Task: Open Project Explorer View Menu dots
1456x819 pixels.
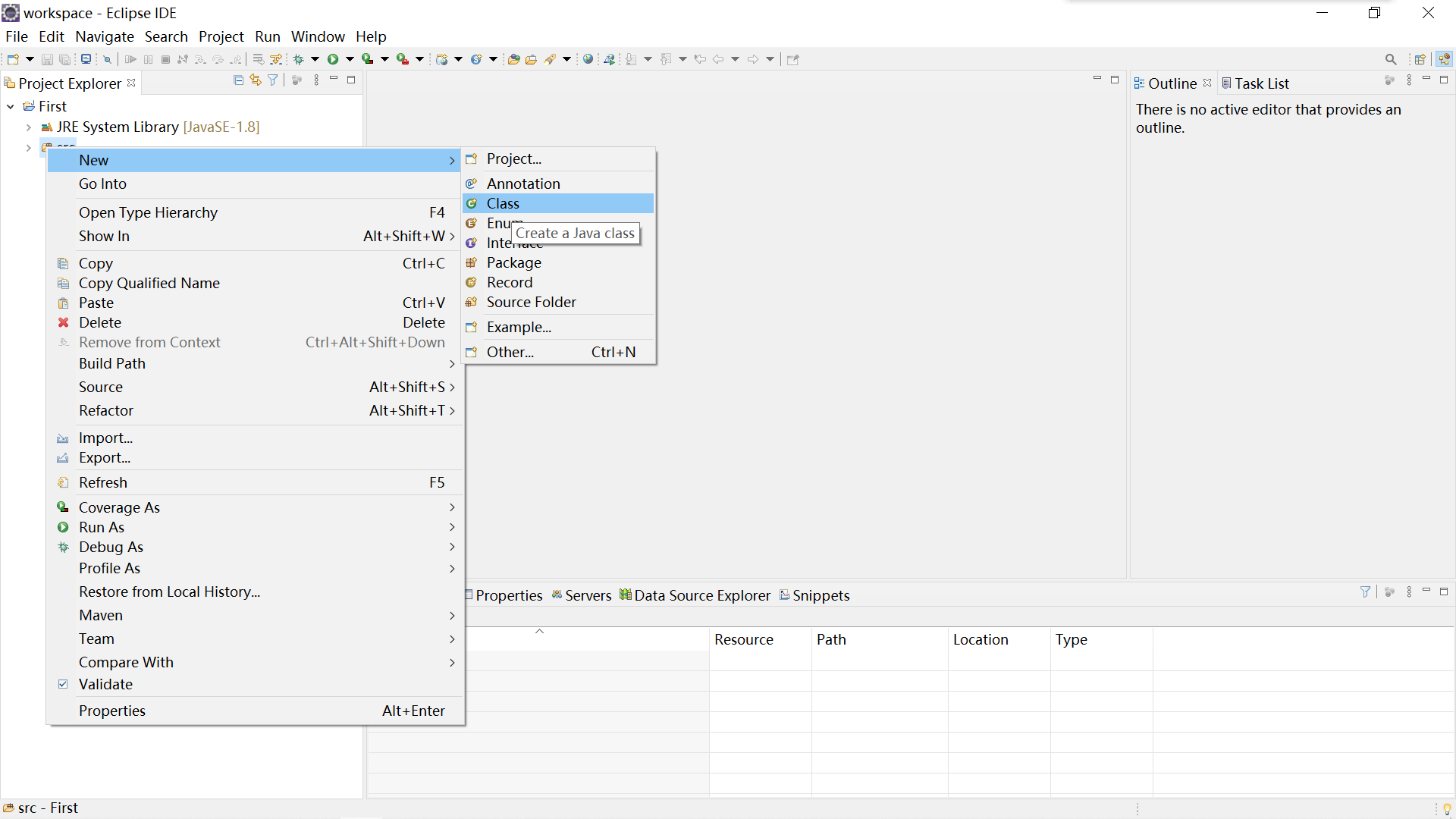Action: (316, 80)
